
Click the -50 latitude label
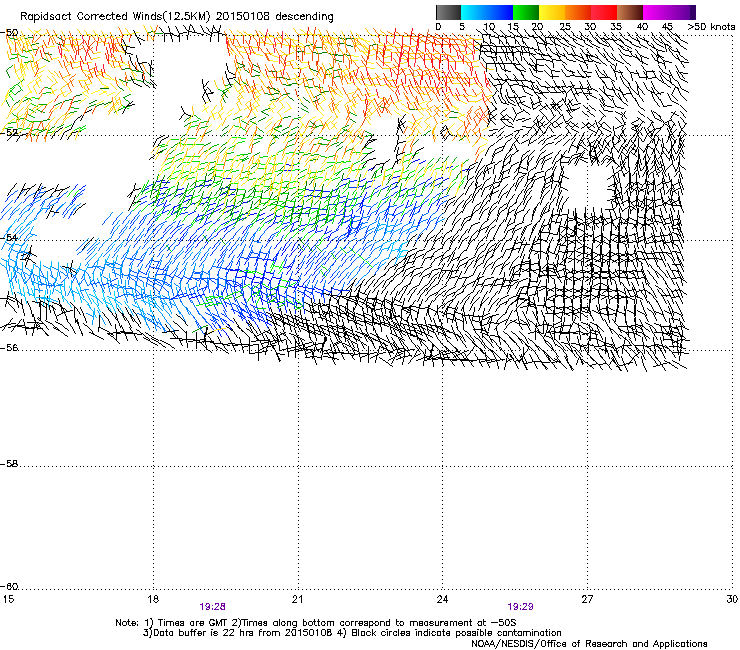(x=9, y=33)
